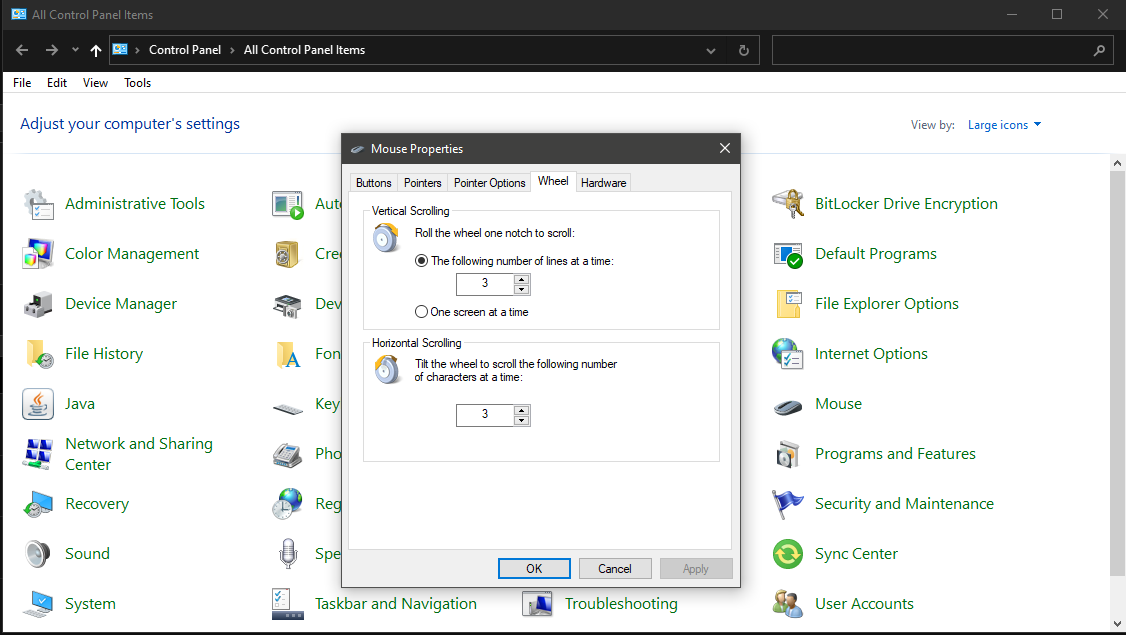The width and height of the screenshot is (1126, 635).
Task: Click the scrollbar down arrow
Action: (x=1117, y=624)
